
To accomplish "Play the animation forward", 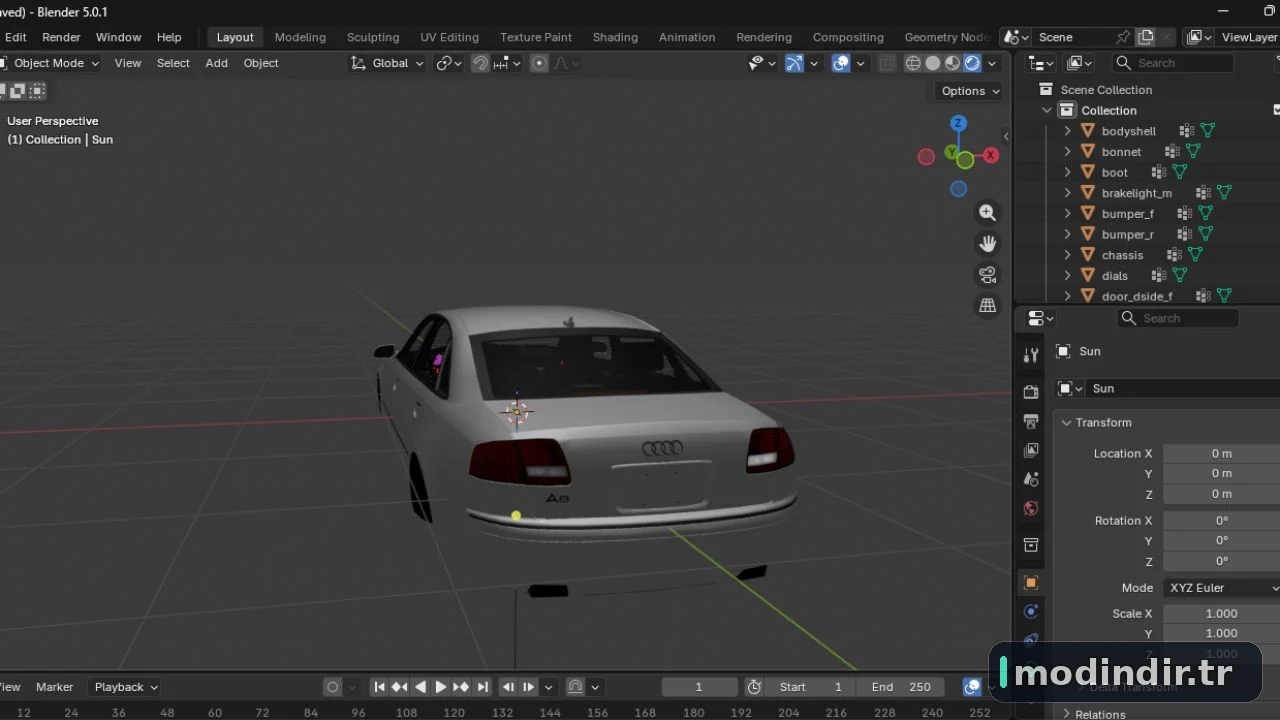I will pyautogui.click(x=440, y=687).
